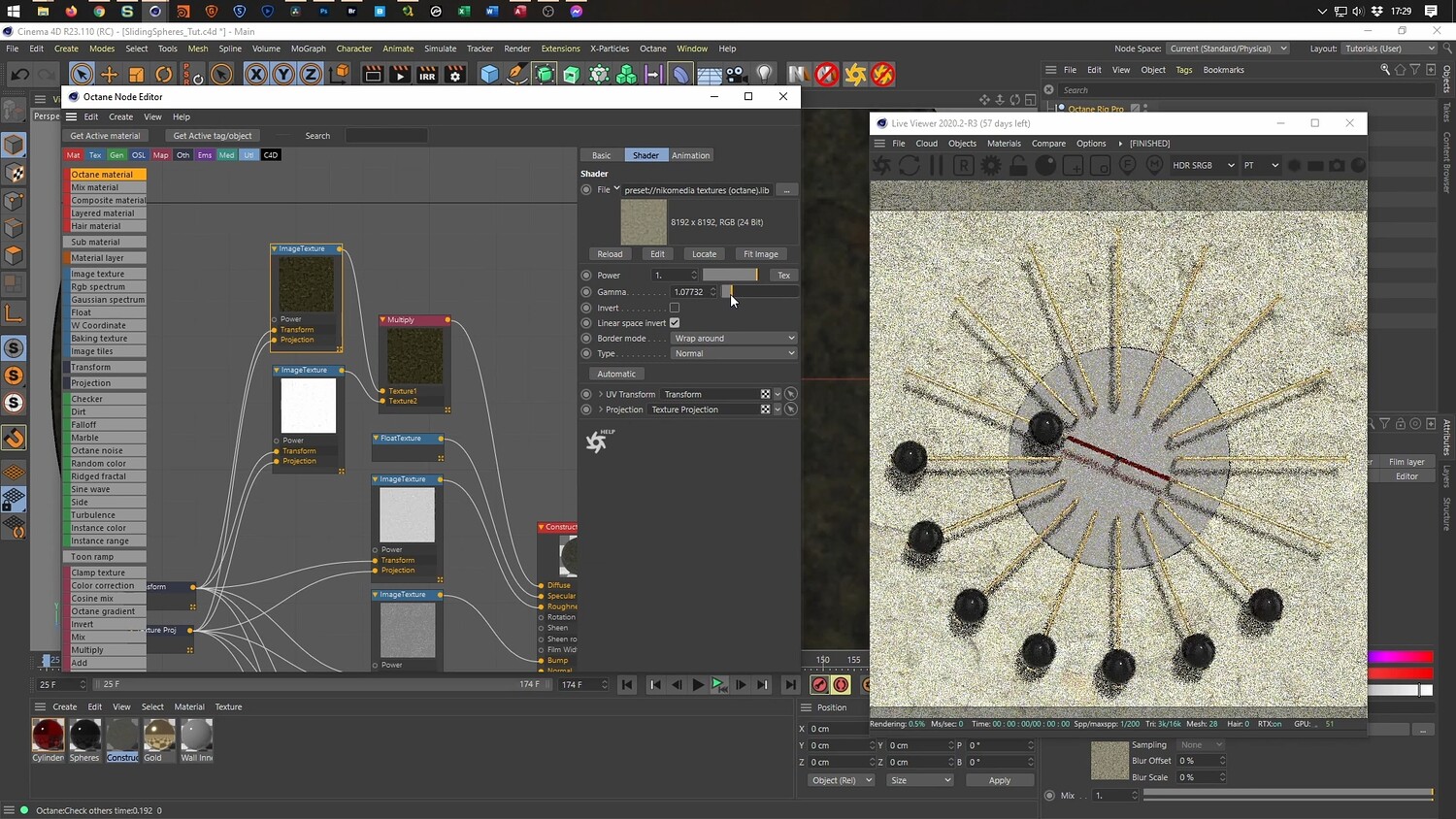Open the MoGraph menu

tap(309, 49)
